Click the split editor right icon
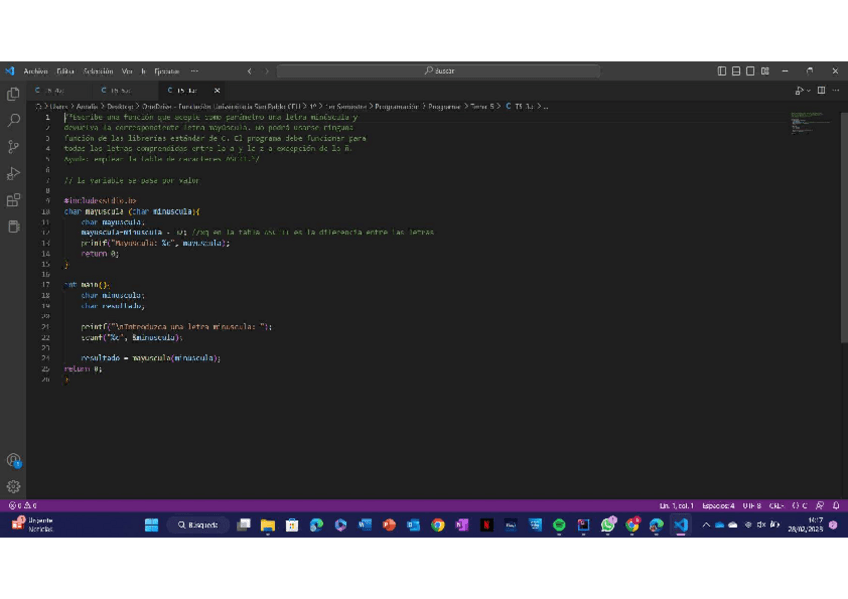The width and height of the screenshot is (848, 599). [x=821, y=90]
